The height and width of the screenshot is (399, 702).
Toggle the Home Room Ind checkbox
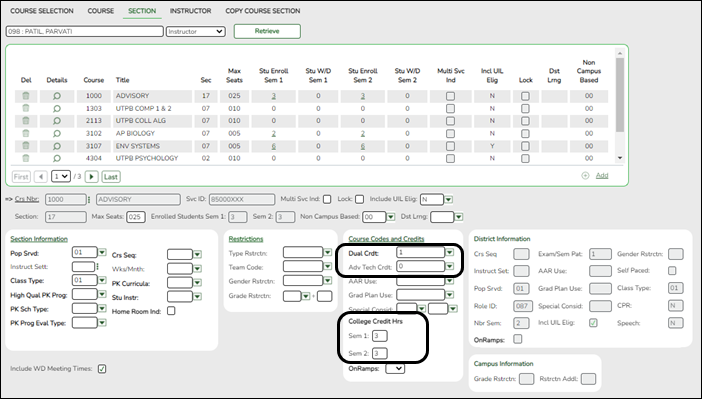(171, 311)
